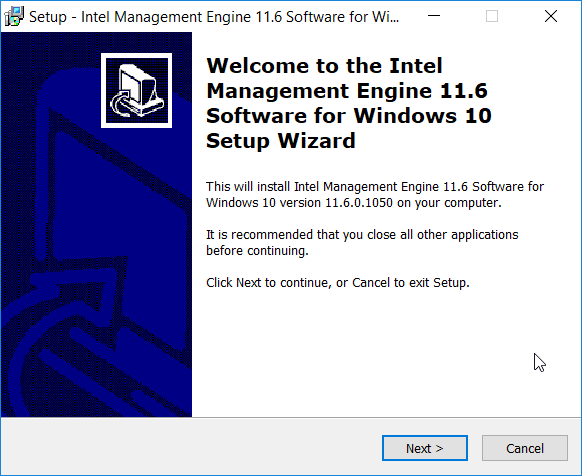Cancel the Intel Management Engine setup
The width and height of the screenshot is (582, 476).
click(x=525, y=448)
